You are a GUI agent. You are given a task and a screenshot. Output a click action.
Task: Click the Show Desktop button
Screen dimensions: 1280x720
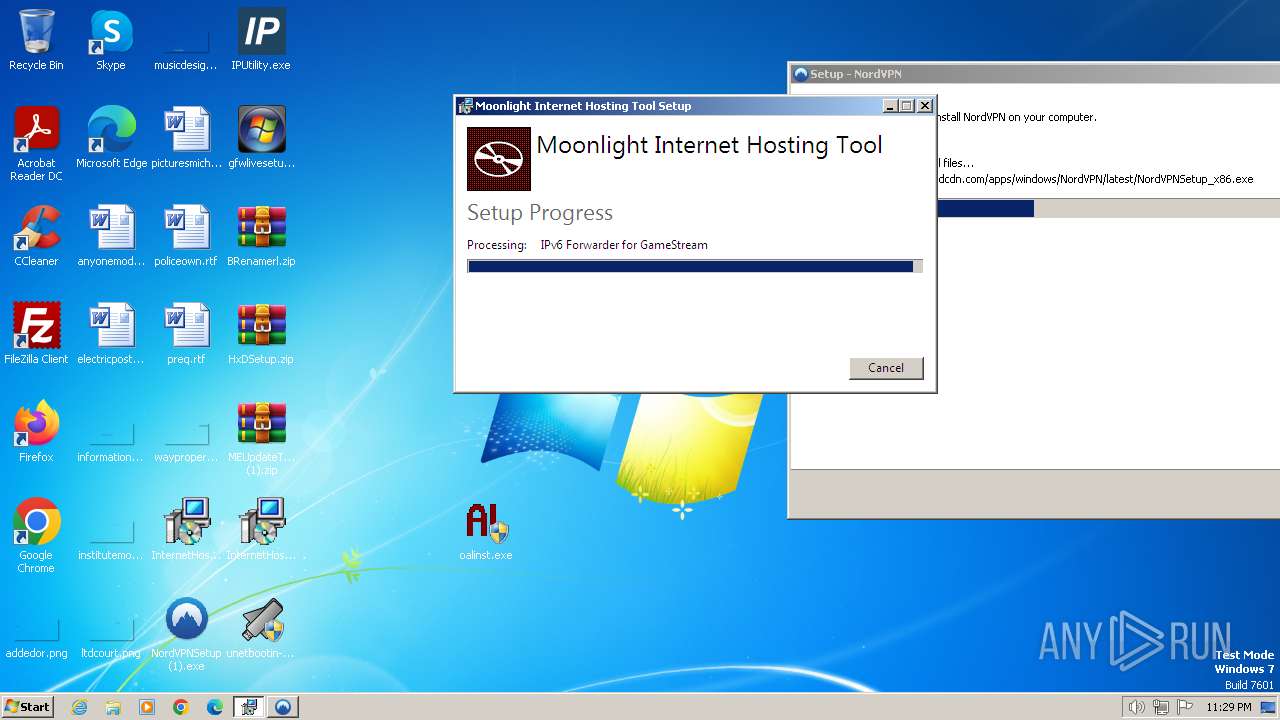pyautogui.click(x=1270, y=707)
